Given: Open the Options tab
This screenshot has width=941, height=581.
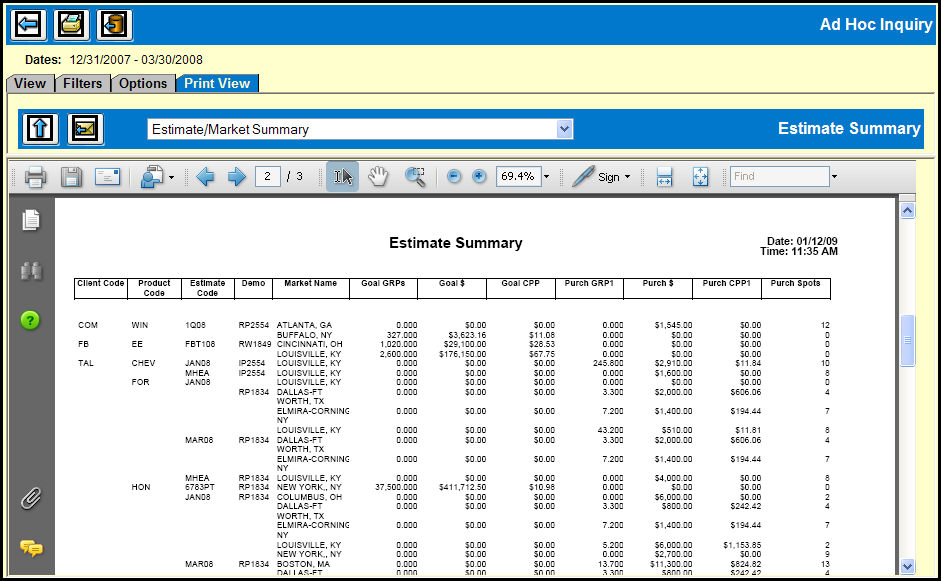Looking at the screenshot, I should click(143, 83).
